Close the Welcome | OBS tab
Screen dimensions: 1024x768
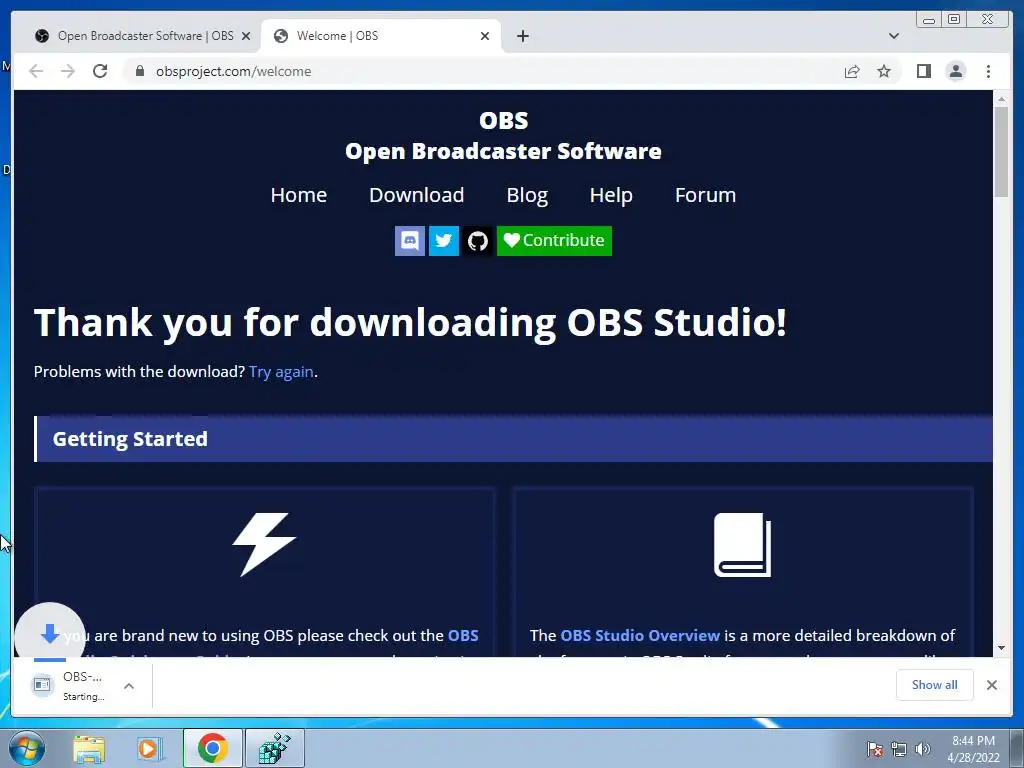485,36
